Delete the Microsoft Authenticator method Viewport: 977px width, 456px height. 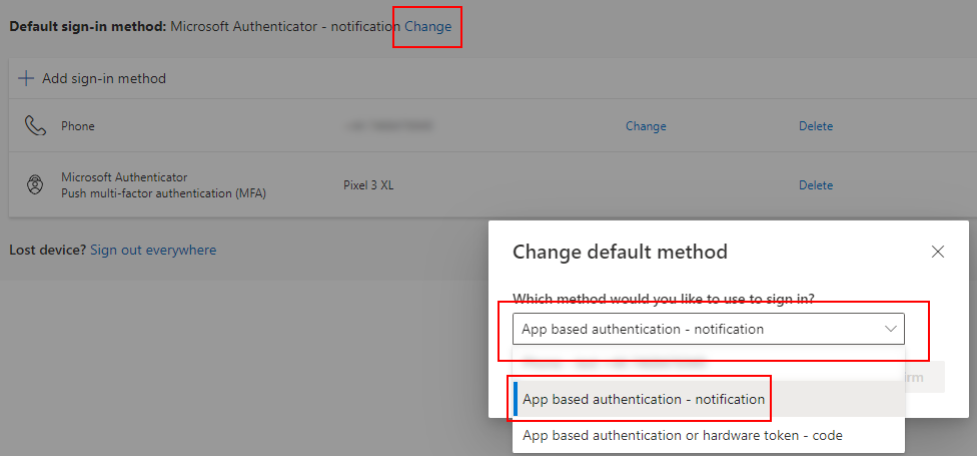(816, 185)
